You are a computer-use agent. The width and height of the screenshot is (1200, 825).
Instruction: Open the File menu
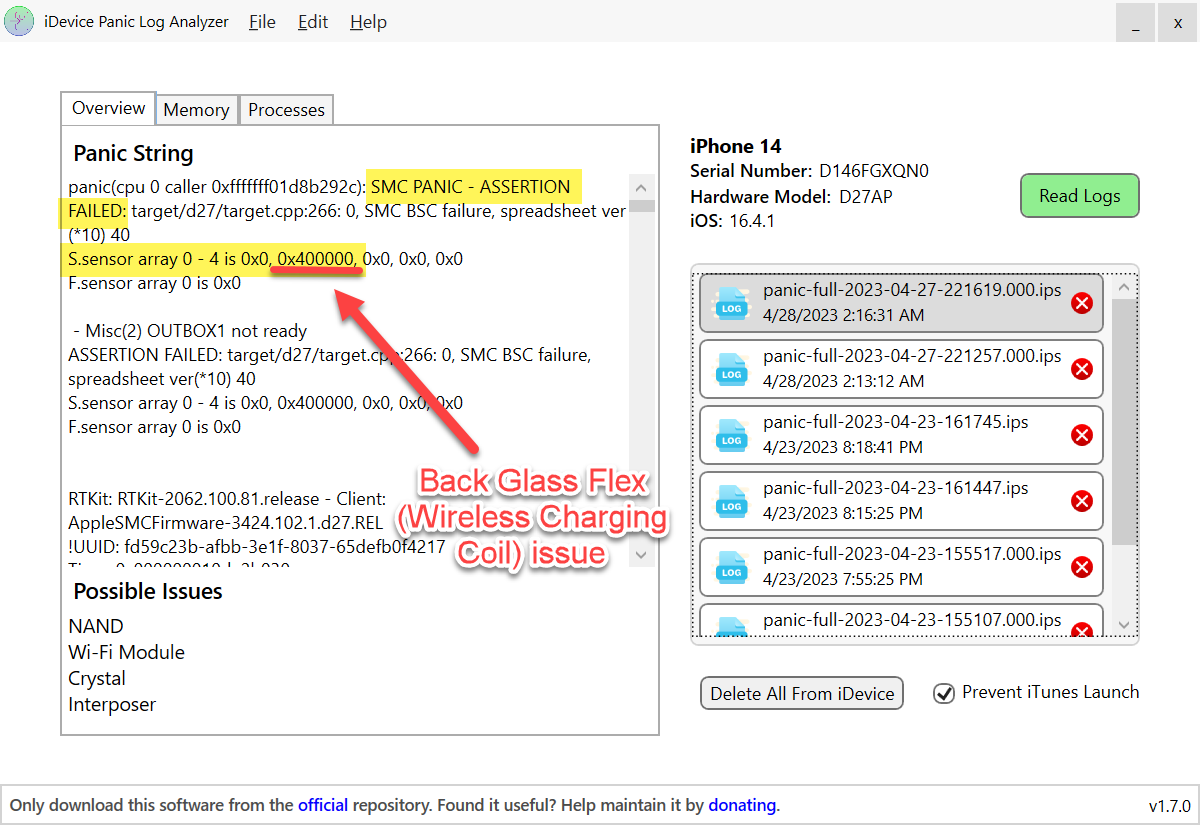(262, 22)
